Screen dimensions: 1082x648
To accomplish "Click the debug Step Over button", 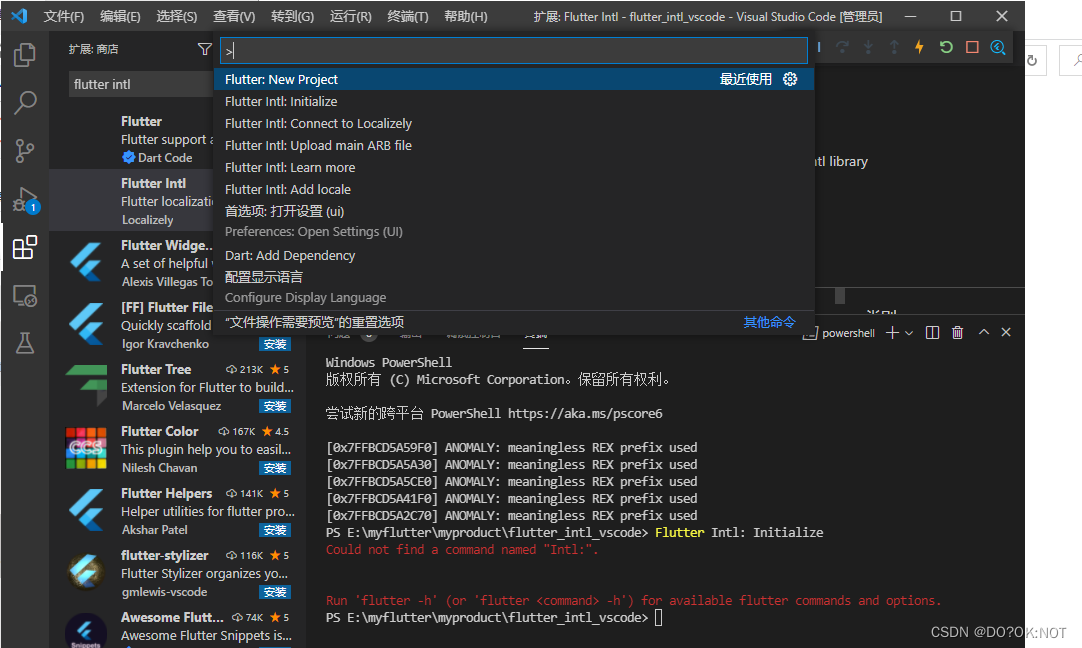I will coord(842,47).
